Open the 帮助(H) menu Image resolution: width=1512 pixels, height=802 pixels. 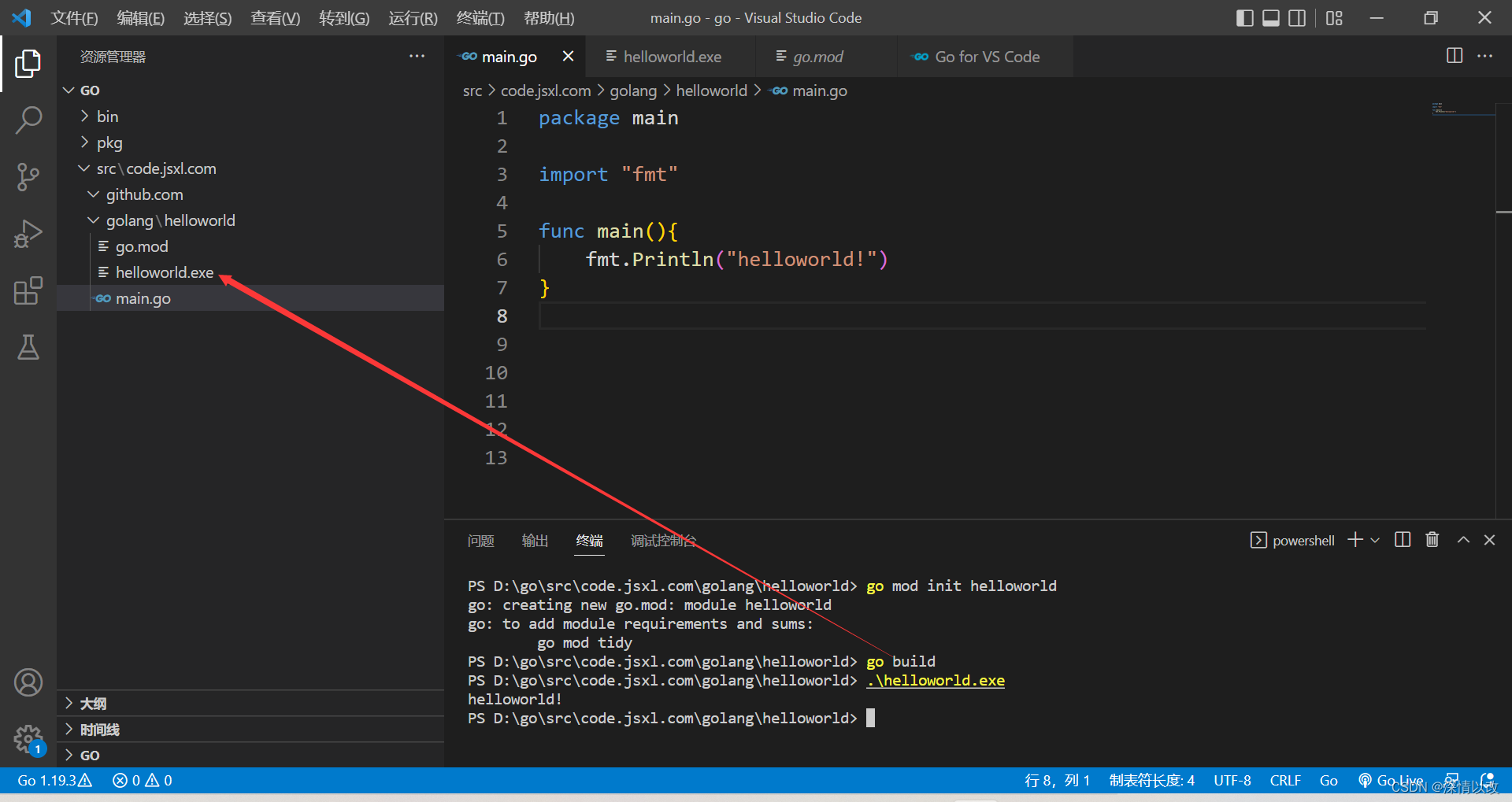549,18
